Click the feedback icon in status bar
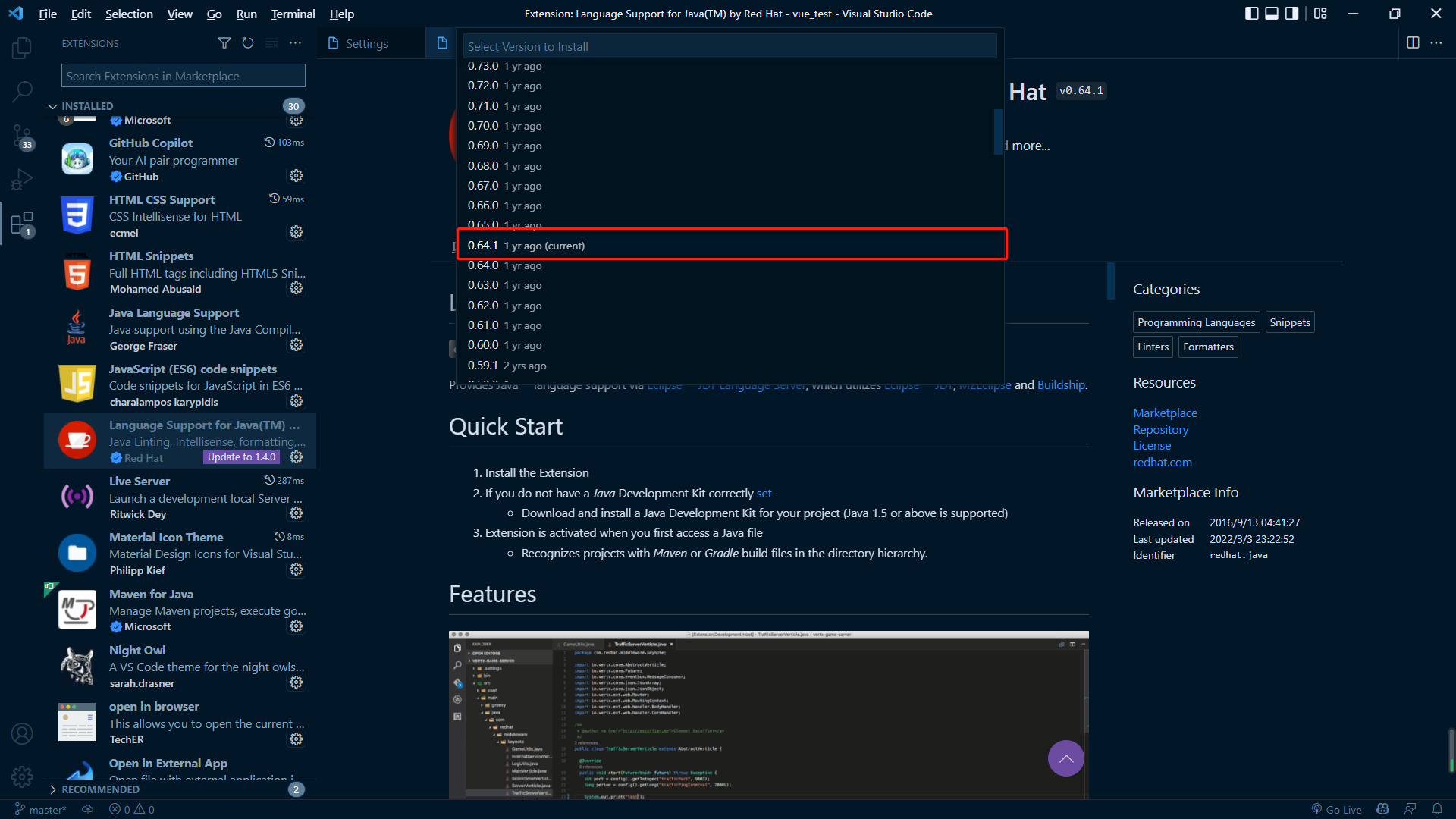The width and height of the screenshot is (1456, 819). pyautogui.click(x=1410, y=809)
